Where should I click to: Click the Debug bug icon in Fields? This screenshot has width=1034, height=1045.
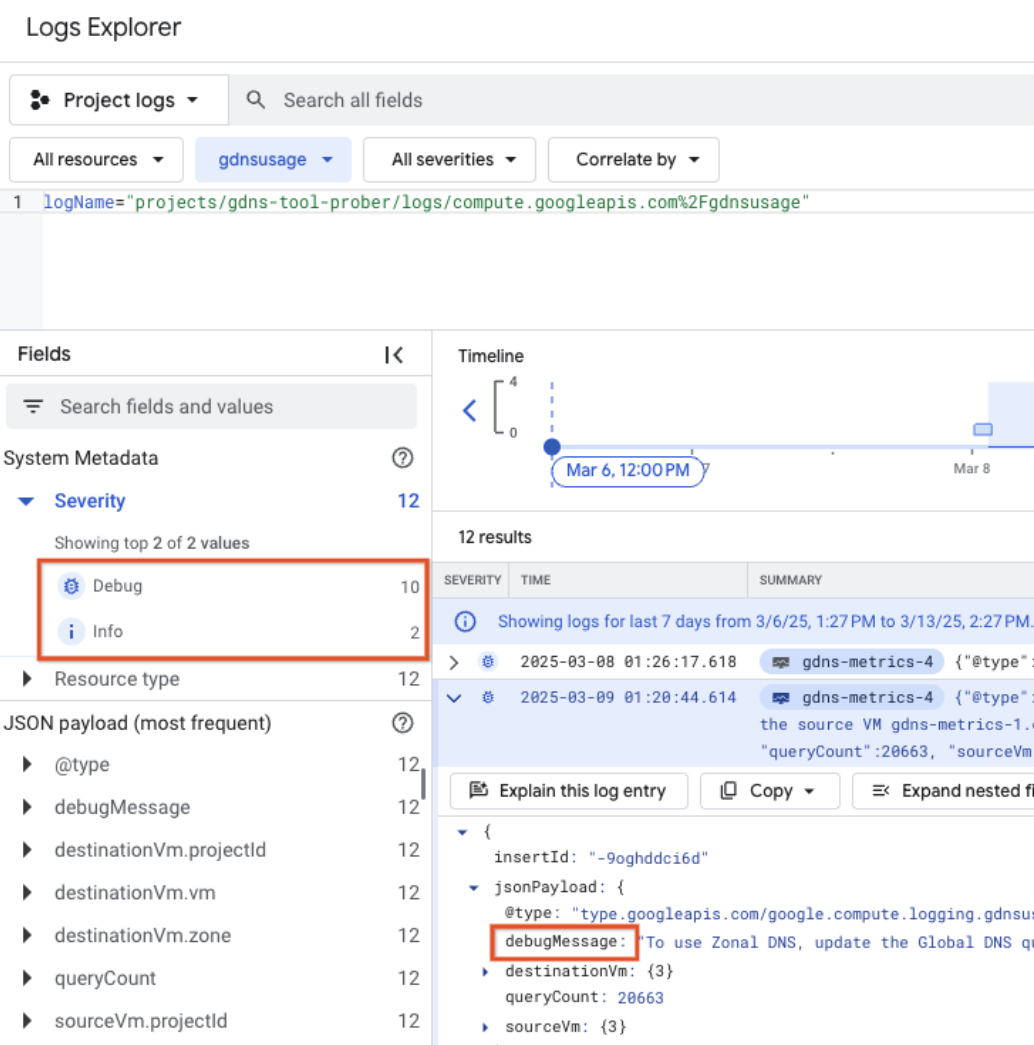(71, 586)
